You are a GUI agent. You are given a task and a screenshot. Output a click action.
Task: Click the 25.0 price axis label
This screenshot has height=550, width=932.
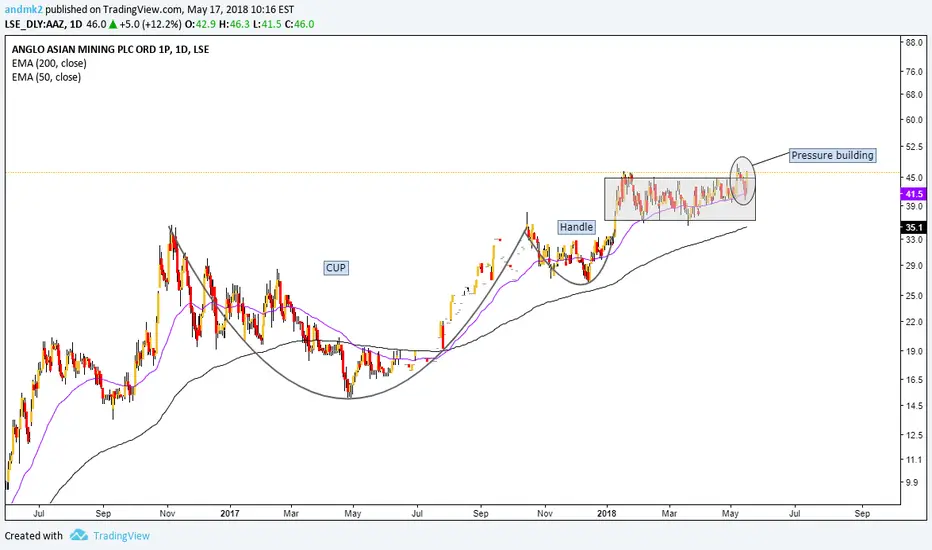pos(914,296)
